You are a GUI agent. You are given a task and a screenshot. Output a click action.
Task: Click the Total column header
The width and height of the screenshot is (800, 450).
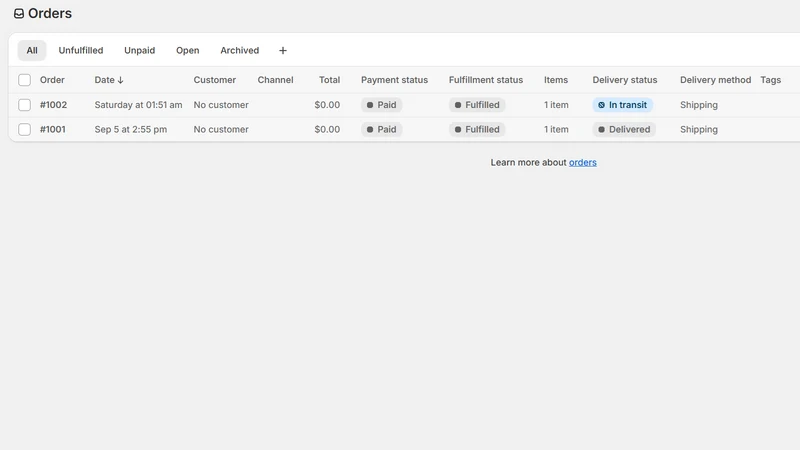pos(329,80)
